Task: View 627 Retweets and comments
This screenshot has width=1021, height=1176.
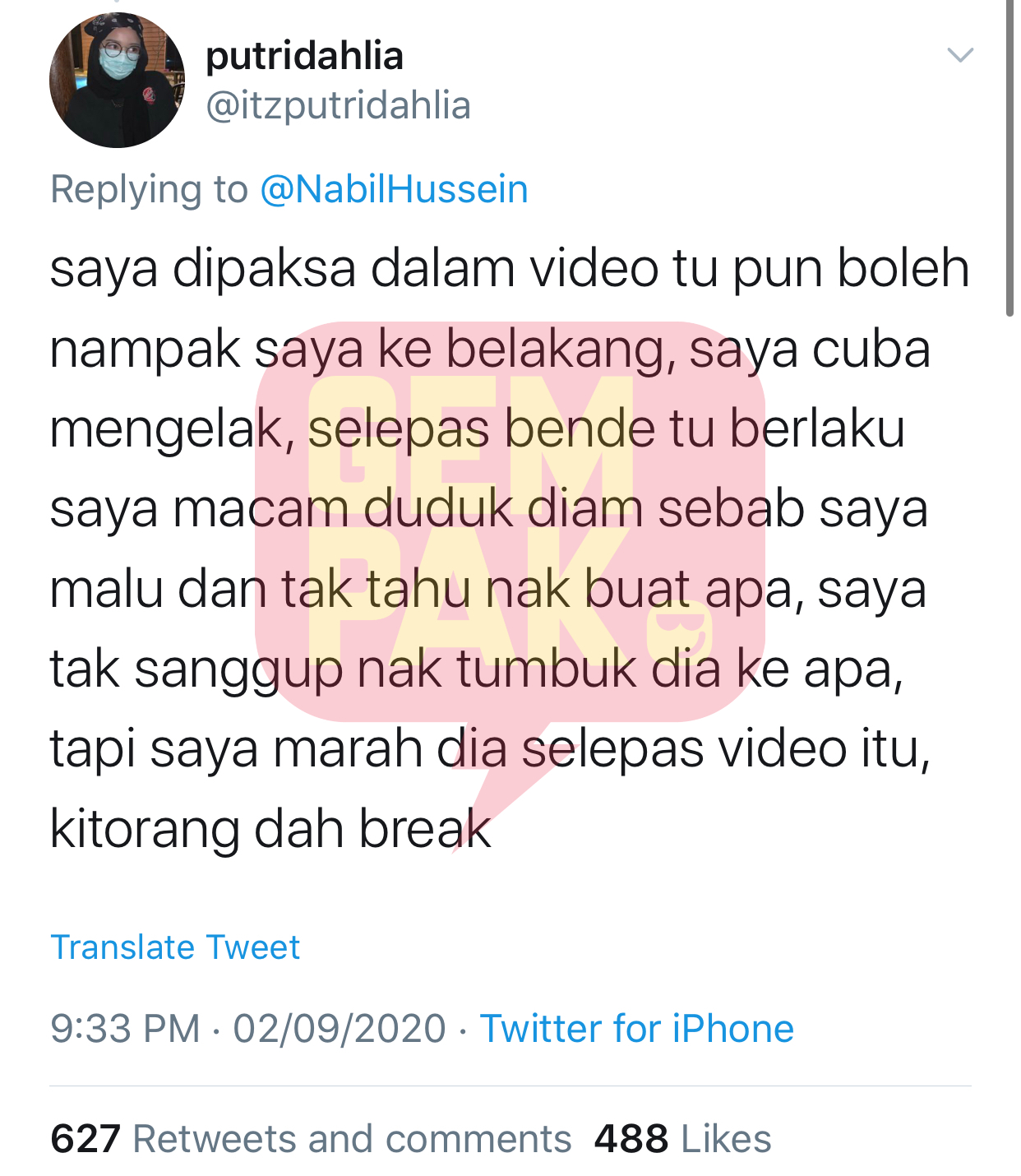Action: point(311,1139)
